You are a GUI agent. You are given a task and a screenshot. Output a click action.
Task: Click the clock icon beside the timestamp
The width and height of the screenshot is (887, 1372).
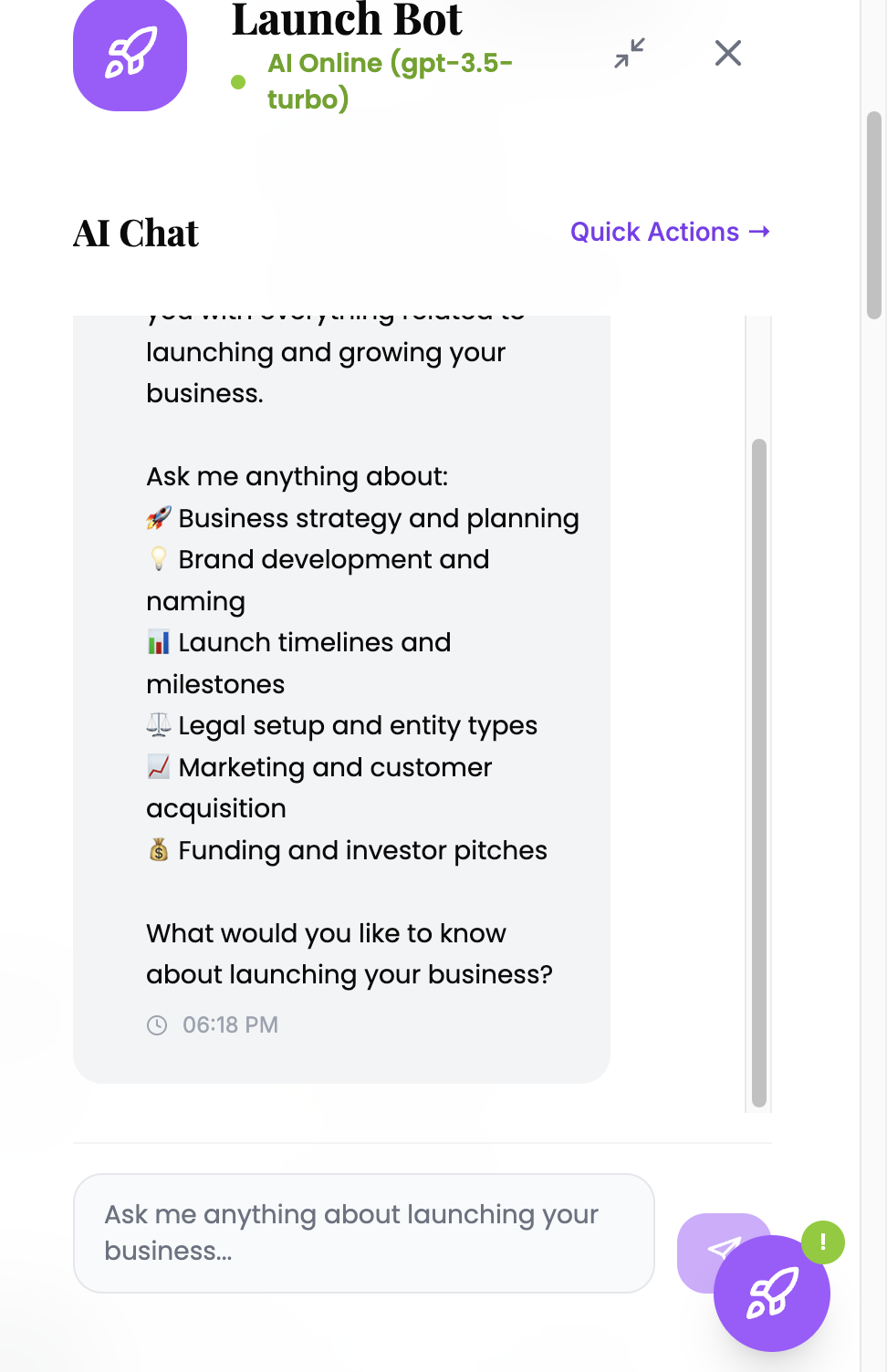click(x=157, y=1025)
